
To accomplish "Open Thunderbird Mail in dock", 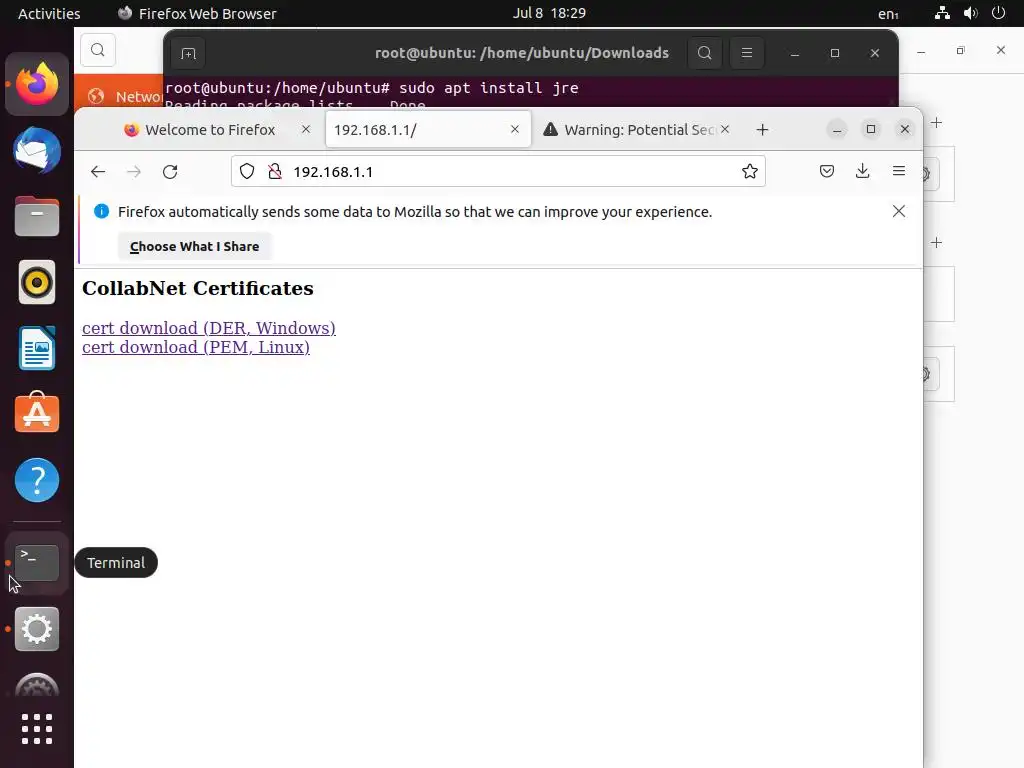I will pos(37,151).
